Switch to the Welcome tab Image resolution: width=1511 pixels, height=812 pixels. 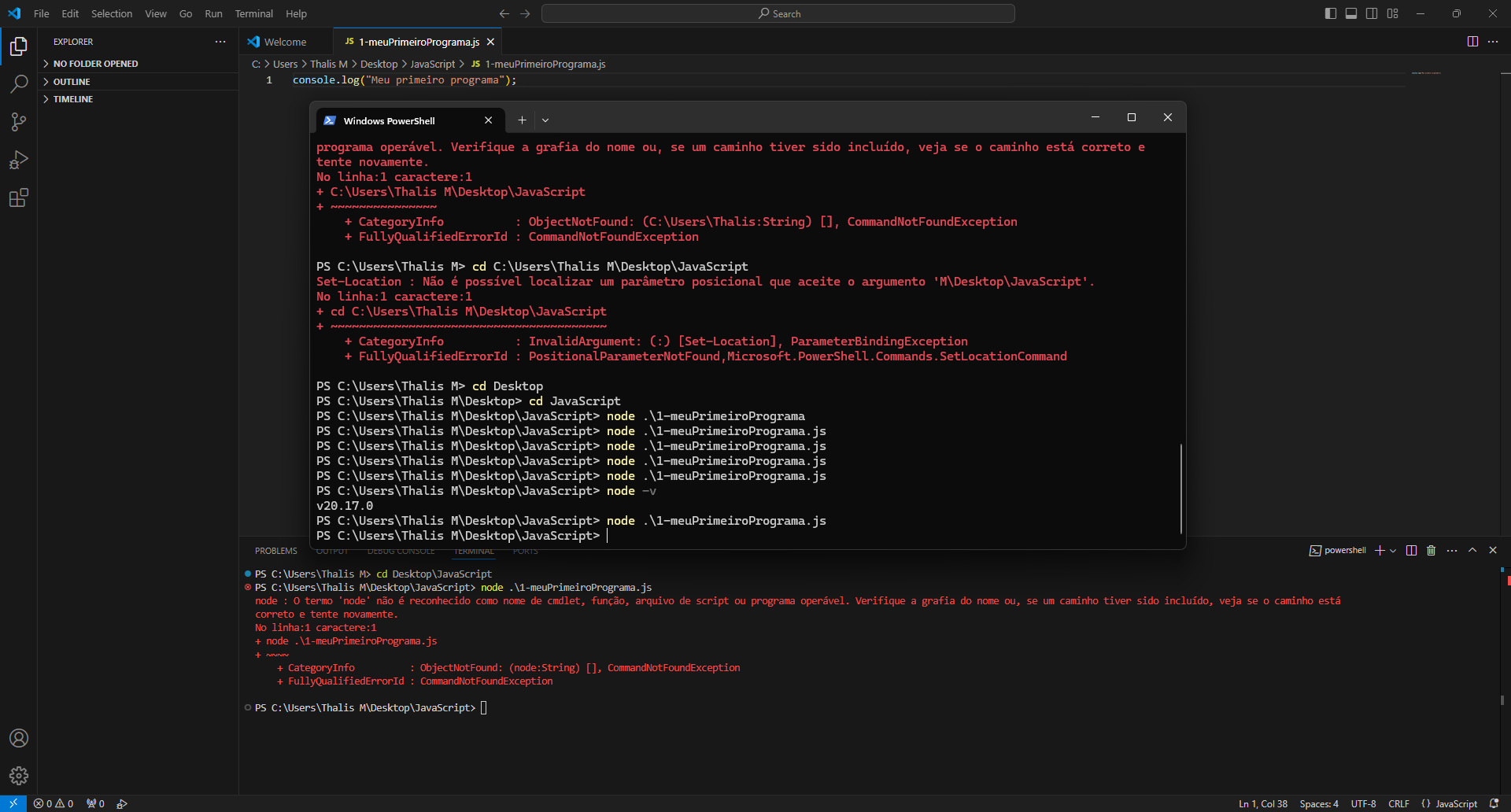286,42
